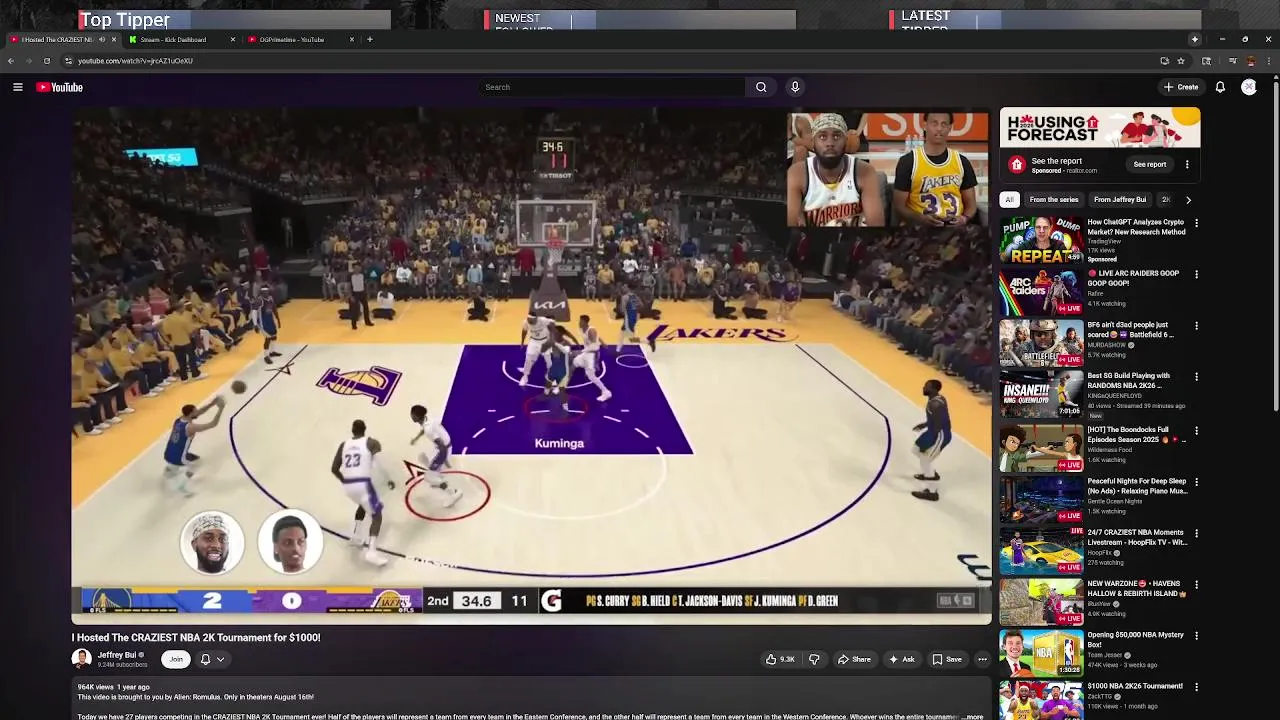Open Jeffrey Bui channel avatar
Viewport: 1280px width, 720px height.
[81, 658]
